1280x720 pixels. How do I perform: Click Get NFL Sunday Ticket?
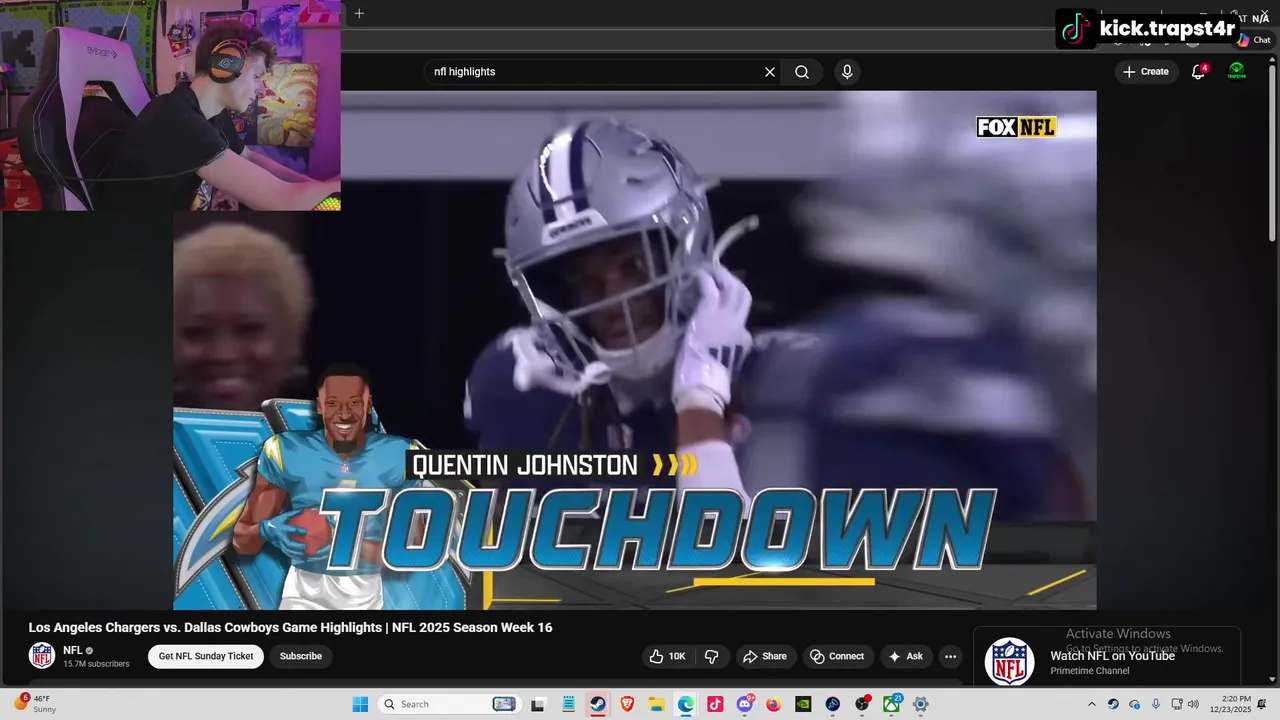[206, 656]
